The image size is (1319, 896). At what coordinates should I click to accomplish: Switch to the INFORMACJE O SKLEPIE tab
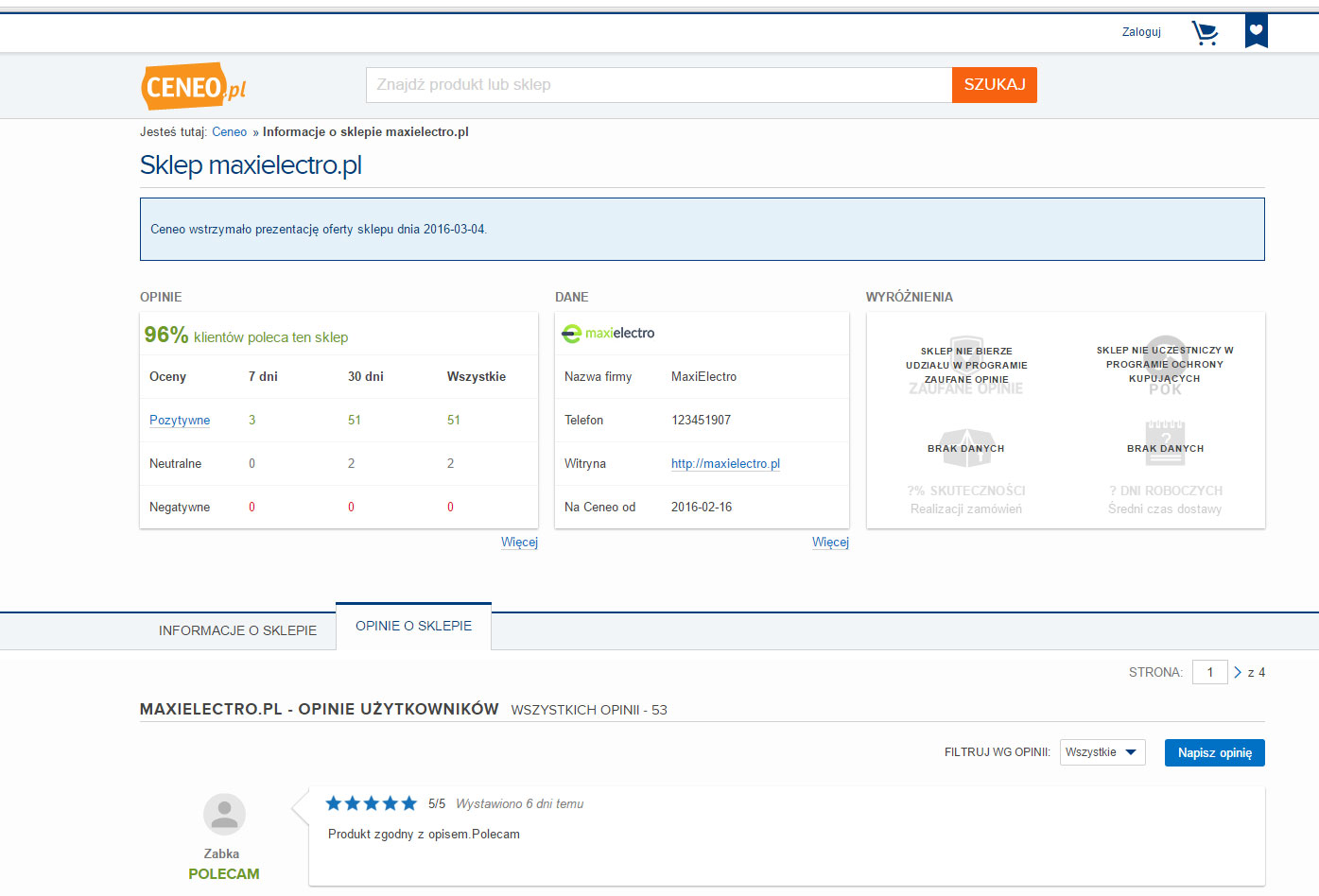[237, 629]
